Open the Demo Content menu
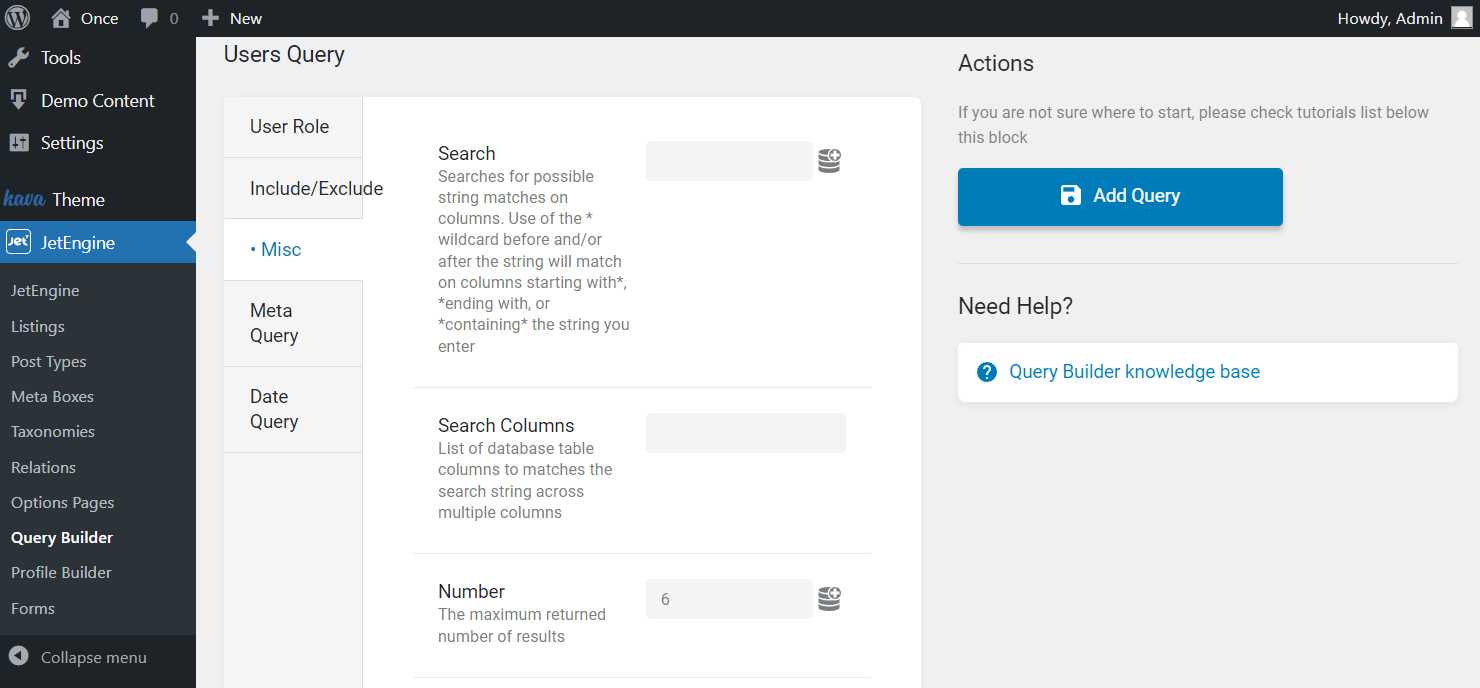This screenshot has height=688, width=1480. pos(98,100)
